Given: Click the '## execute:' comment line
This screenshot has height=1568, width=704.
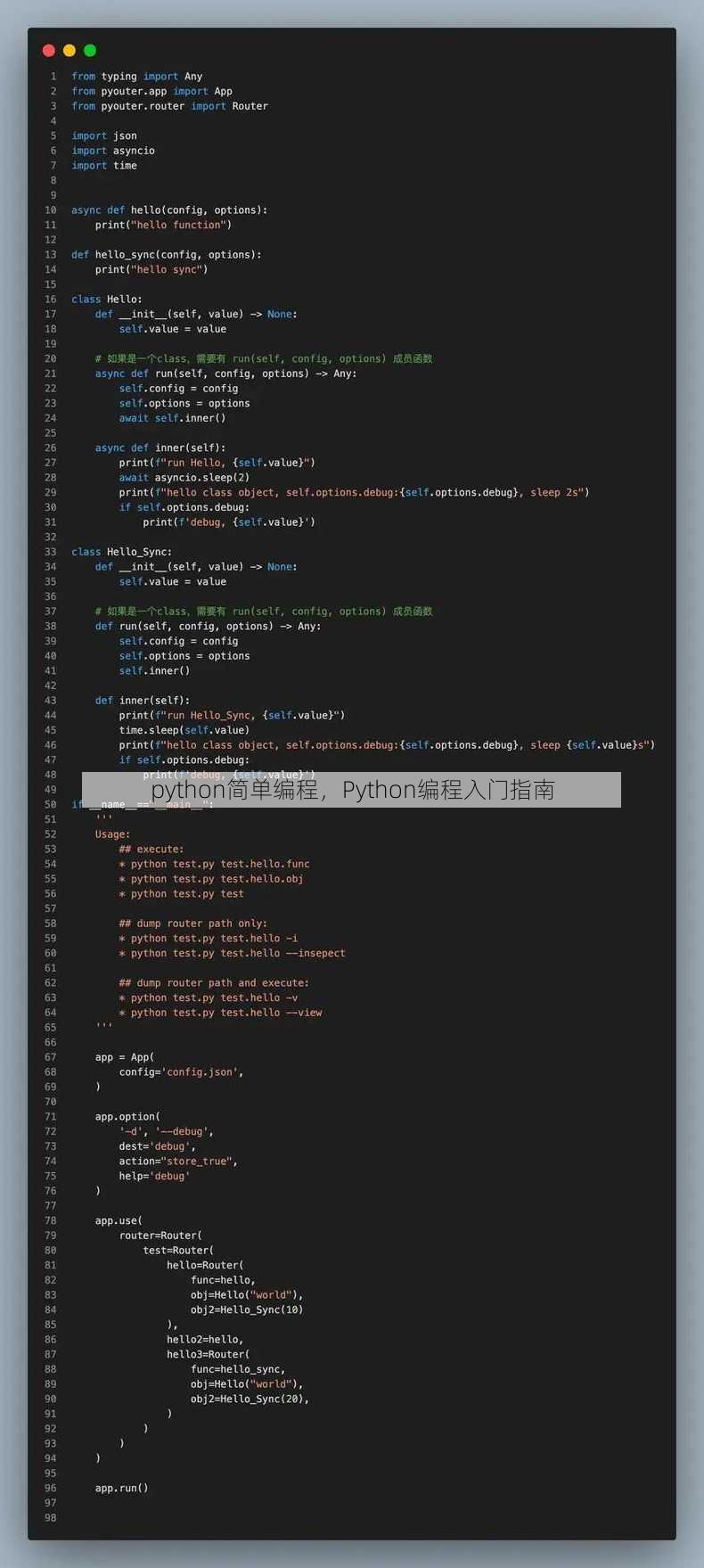Looking at the screenshot, I should point(151,850).
